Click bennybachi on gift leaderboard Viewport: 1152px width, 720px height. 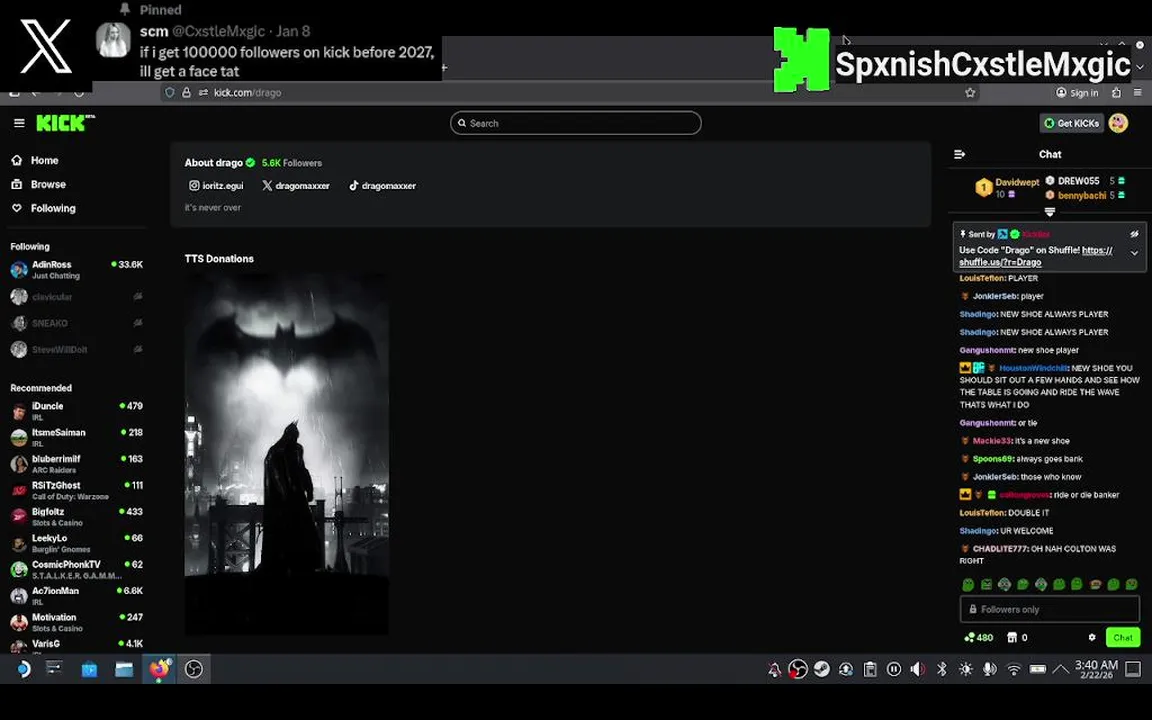click(x=1081, y=195)
